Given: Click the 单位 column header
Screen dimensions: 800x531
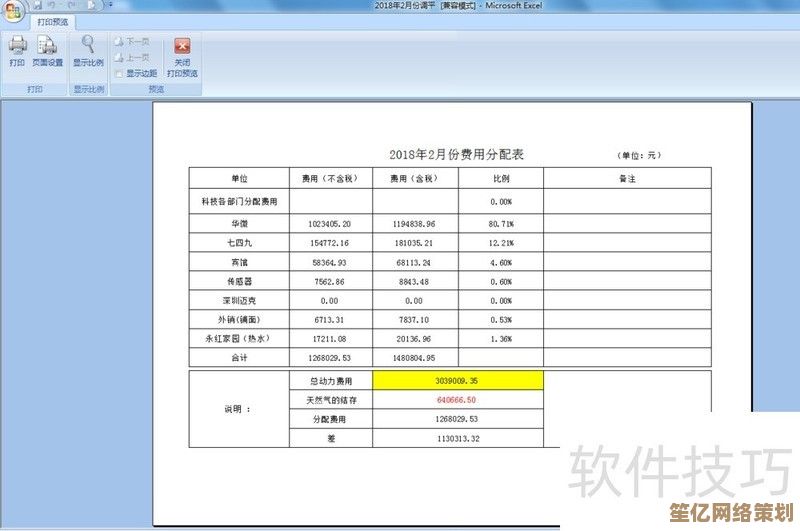Looking at the screenshot, I should click(x=239, y=179).
